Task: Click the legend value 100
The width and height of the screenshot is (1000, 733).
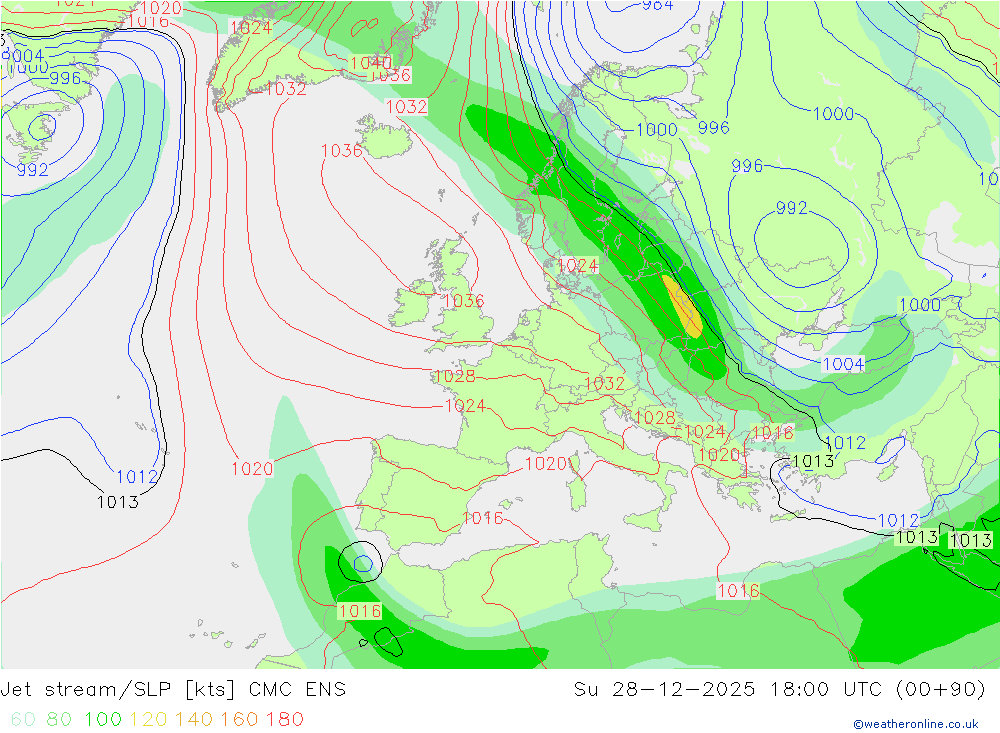Action: point(103,719)
